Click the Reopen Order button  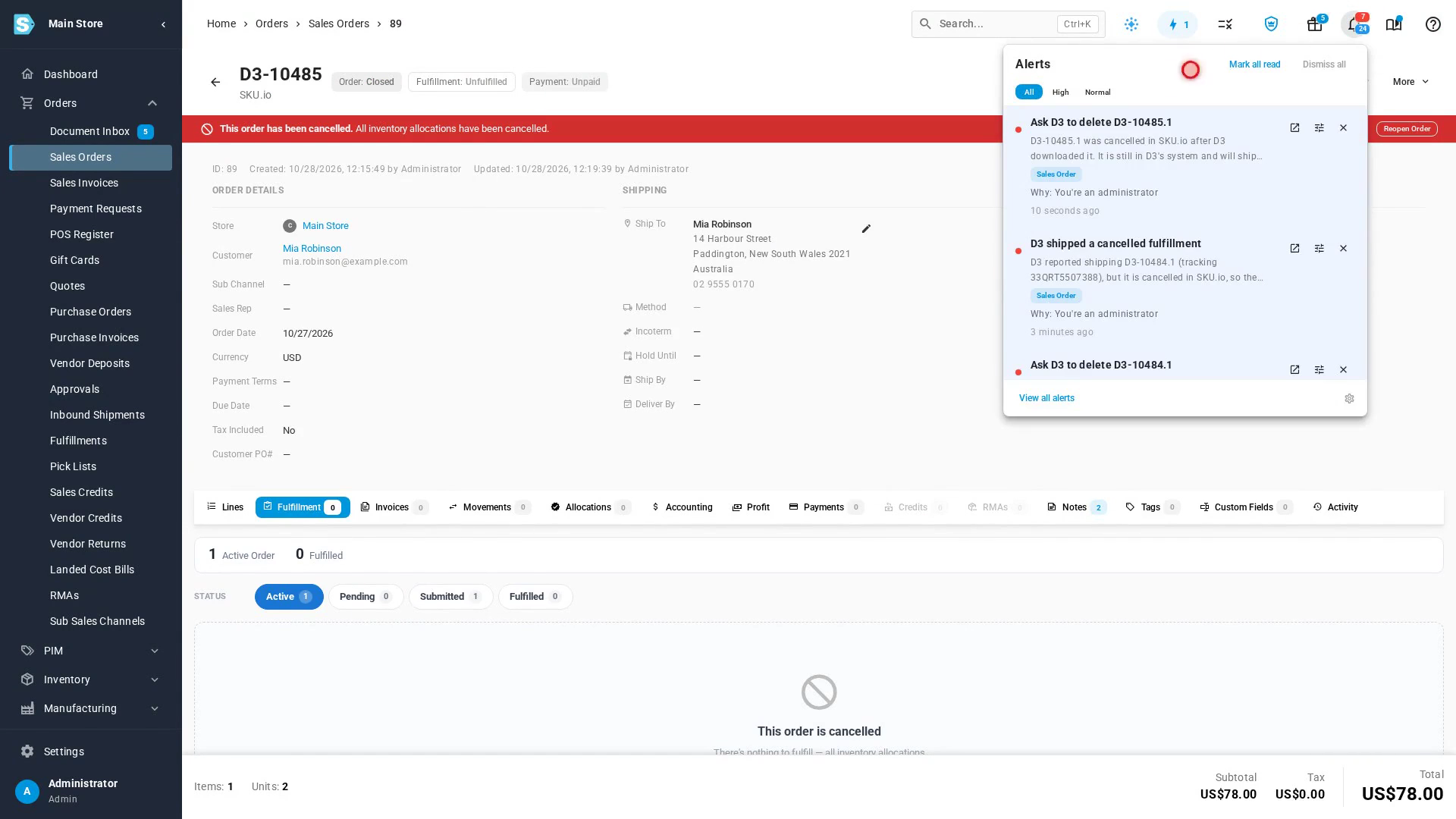1407,129
